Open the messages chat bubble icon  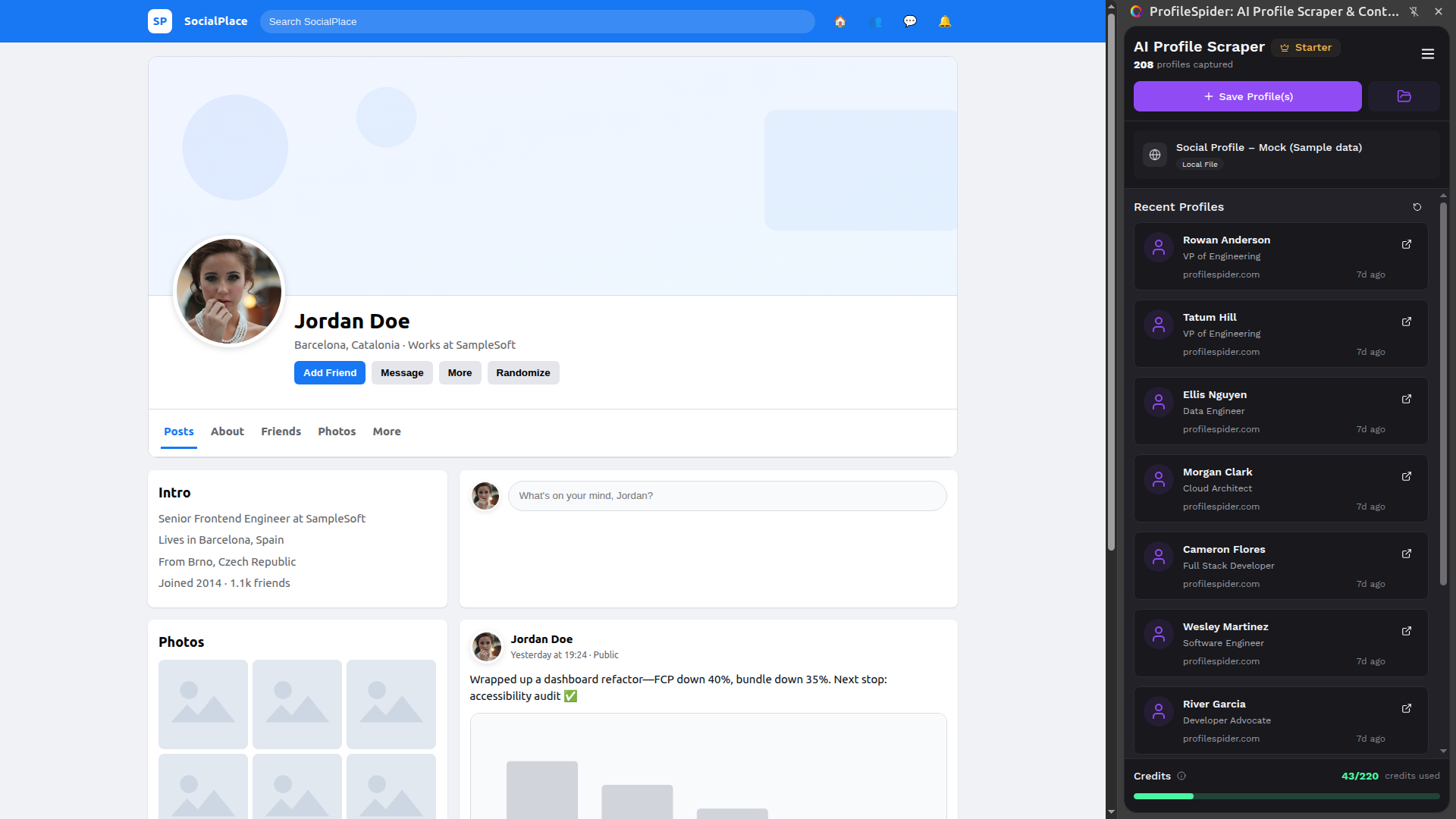pos(910,21)
